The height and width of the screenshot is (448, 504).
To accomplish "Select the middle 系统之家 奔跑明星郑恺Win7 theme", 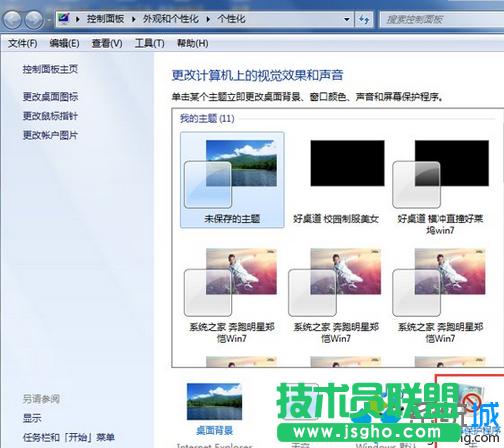I will click(336, 295).
